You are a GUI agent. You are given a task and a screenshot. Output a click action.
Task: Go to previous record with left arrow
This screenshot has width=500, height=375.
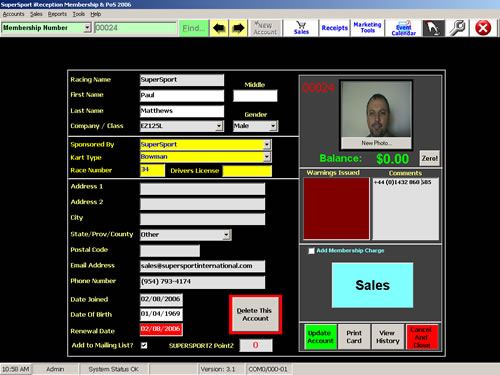click(219, 28)
